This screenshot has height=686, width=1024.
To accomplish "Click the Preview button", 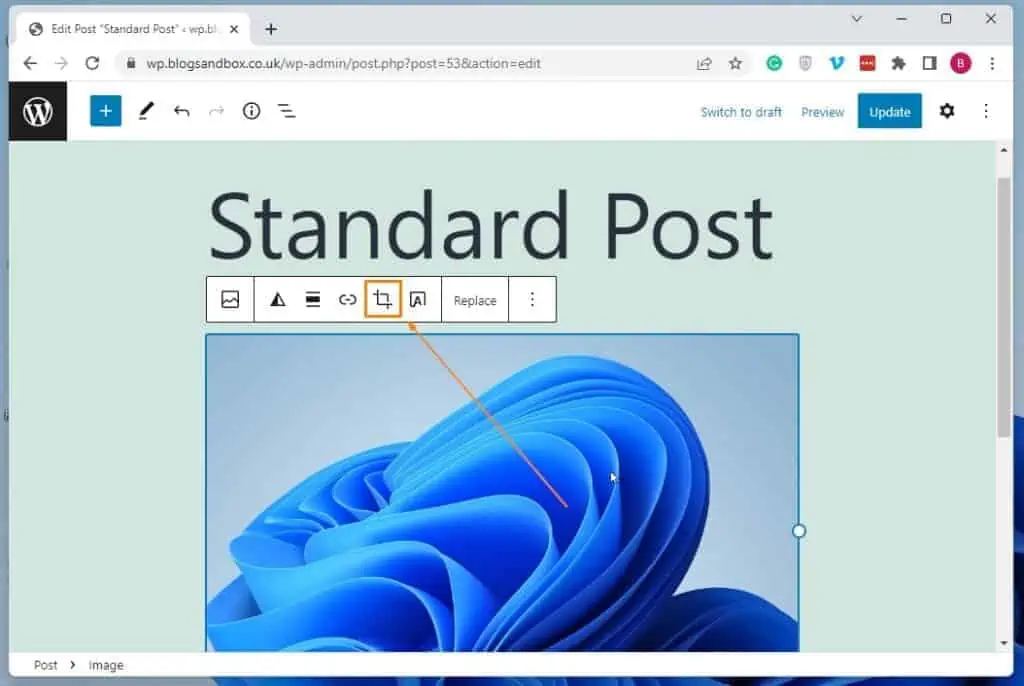I will coord(823,112).
